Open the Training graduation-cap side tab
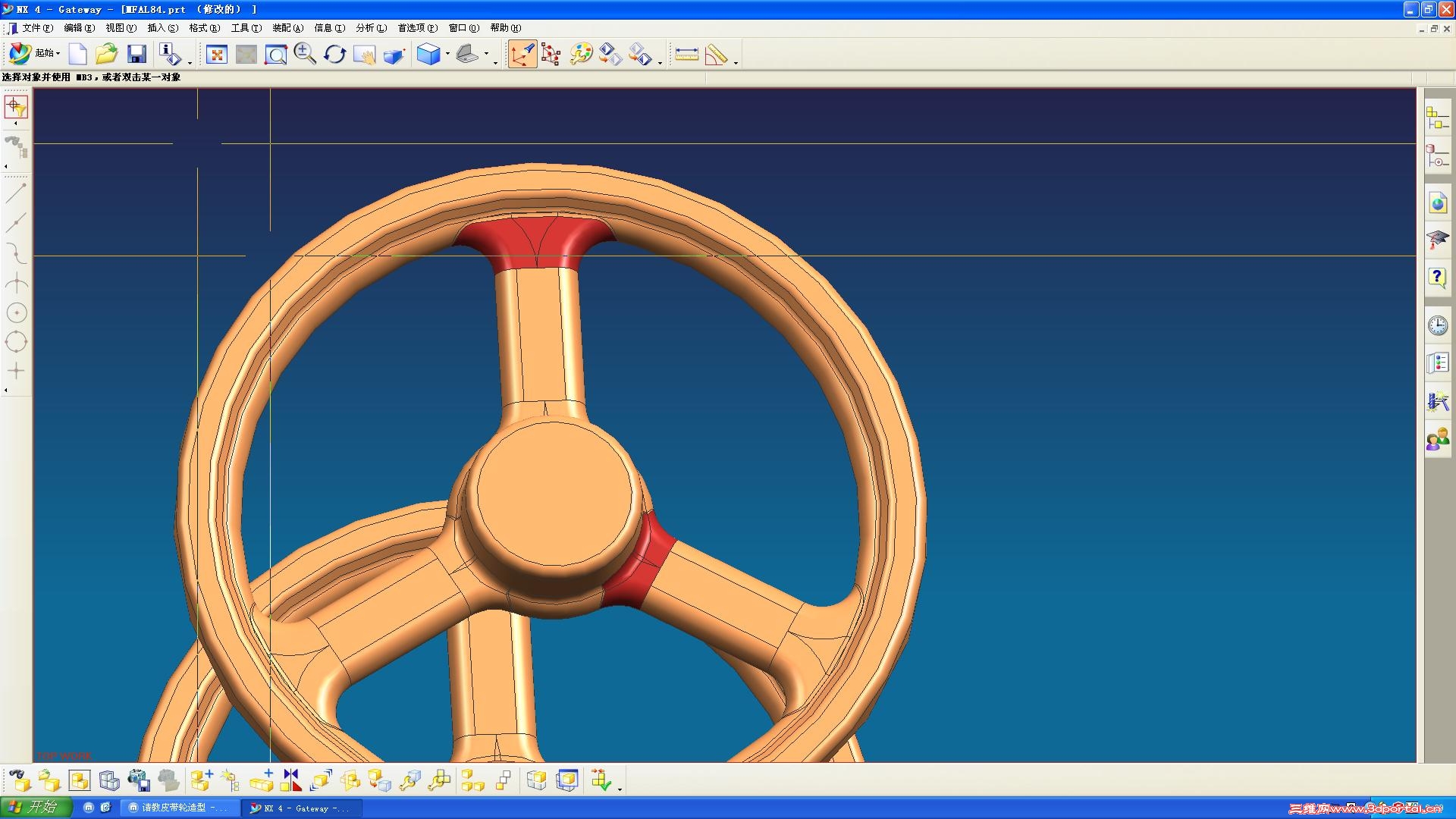The image size is (1456, 819). (1437, 240)
